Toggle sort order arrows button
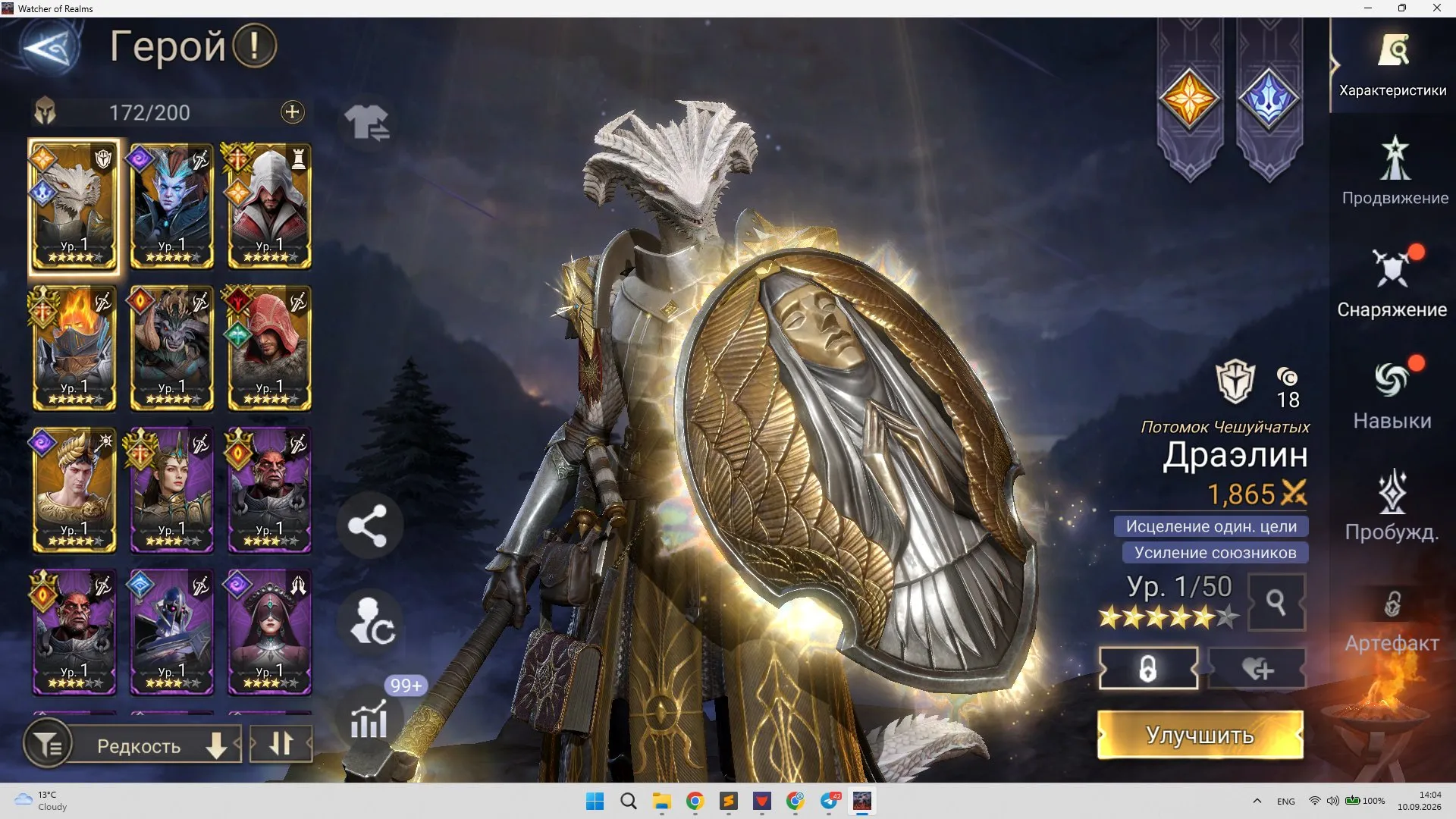The width and height of the screenshot is (1456, 819). point(281,744)
